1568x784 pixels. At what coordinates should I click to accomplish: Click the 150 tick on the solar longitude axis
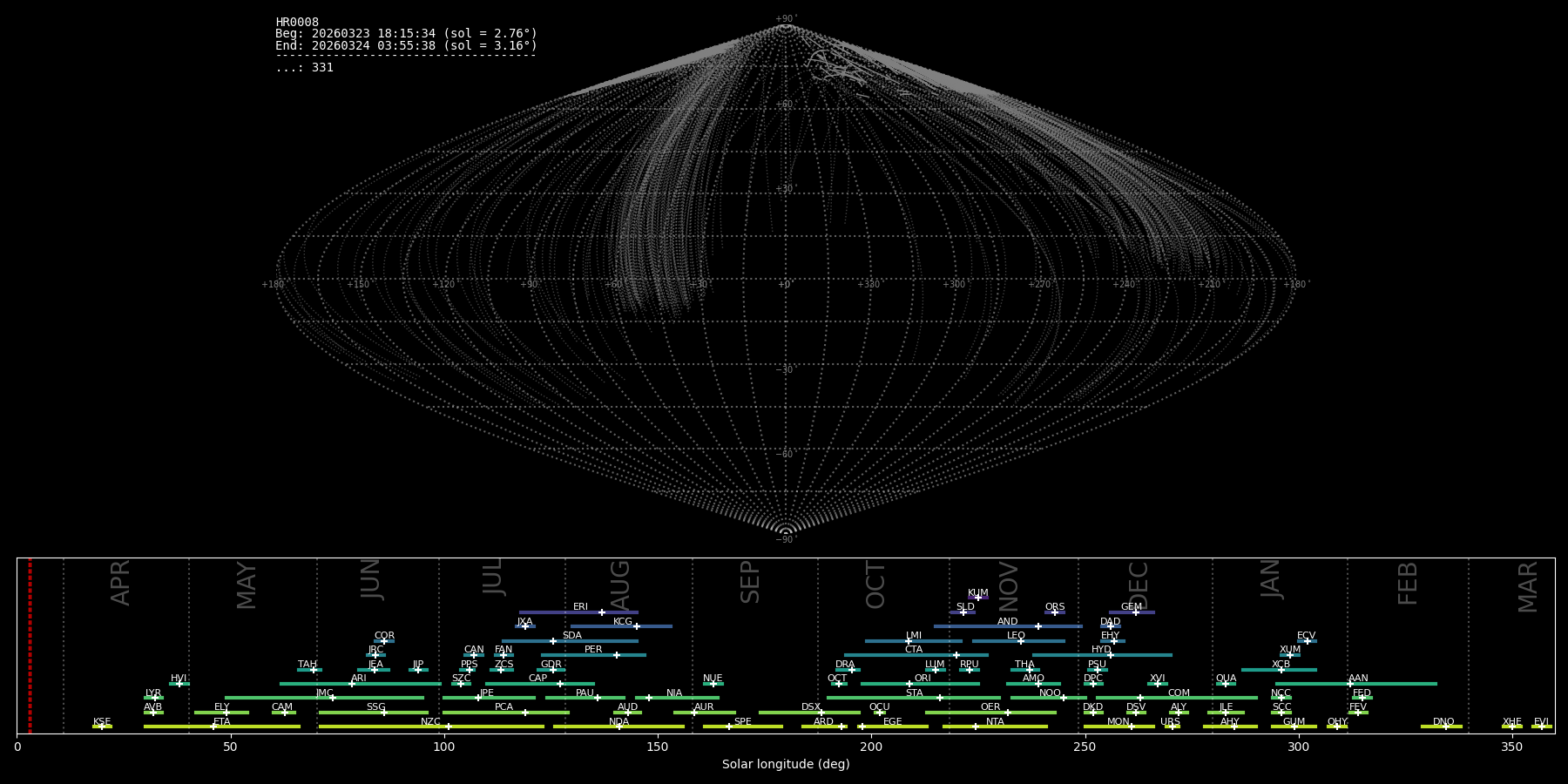(658, 747)
